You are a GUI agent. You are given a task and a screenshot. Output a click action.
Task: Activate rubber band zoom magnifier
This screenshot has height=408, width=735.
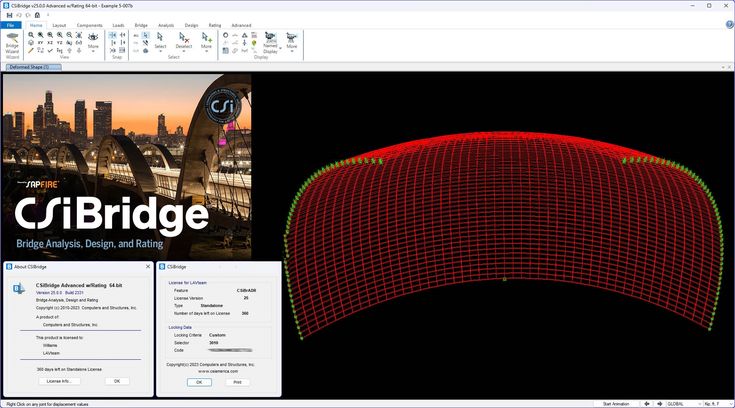click(x=31, y=35)
